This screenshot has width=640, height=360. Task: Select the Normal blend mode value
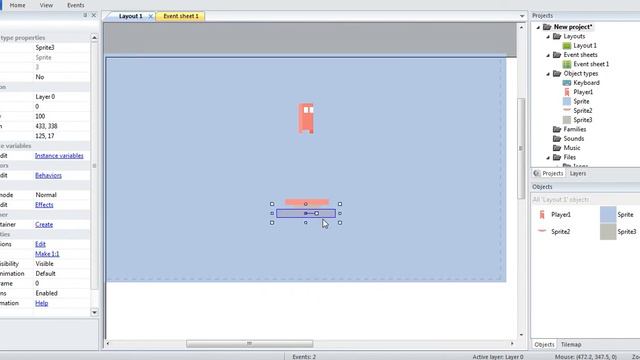46,195
